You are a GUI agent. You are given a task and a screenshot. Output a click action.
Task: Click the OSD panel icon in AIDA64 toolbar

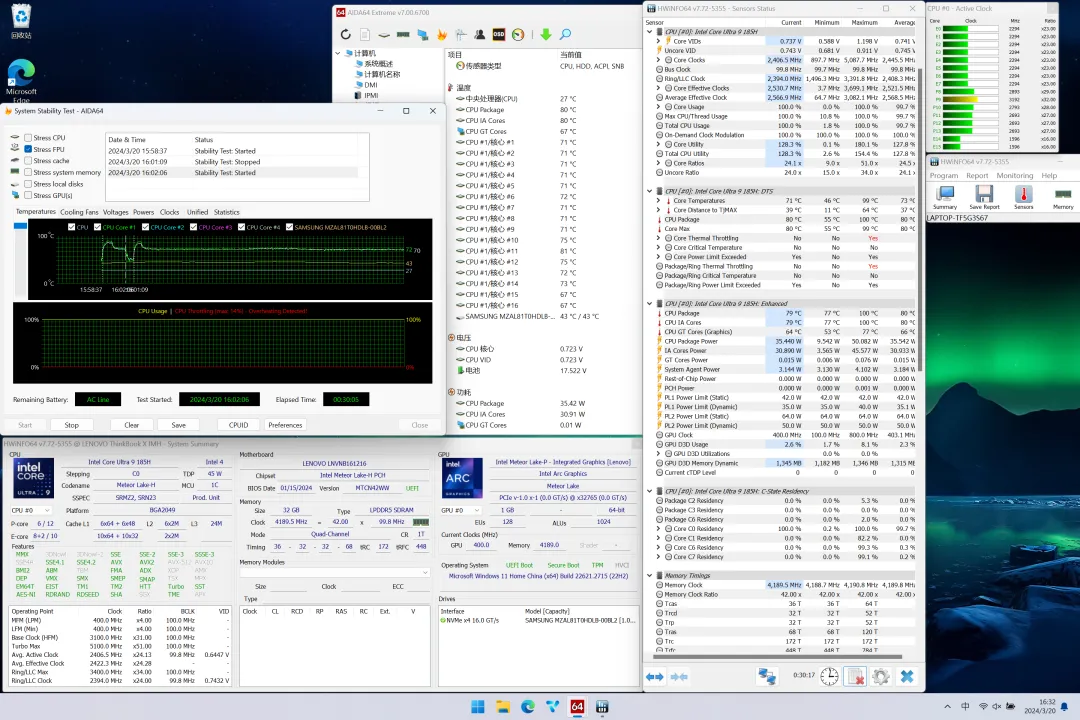[499, 34]
